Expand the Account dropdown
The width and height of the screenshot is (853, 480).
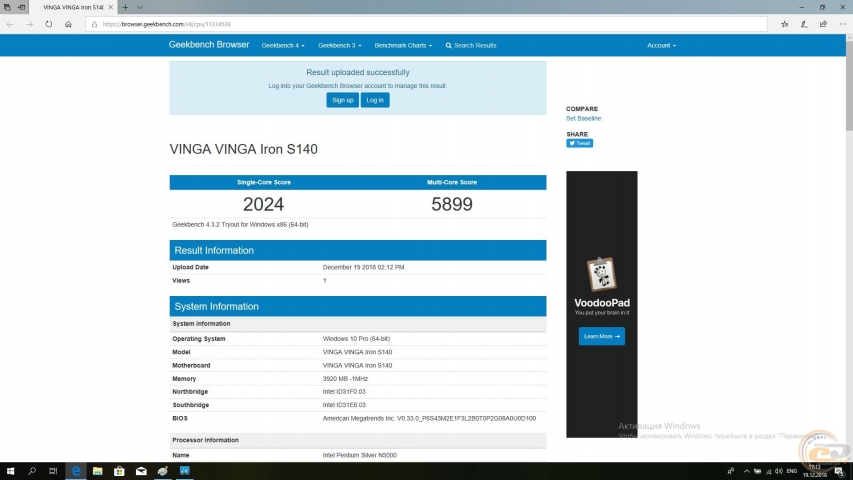coord(662,46)
